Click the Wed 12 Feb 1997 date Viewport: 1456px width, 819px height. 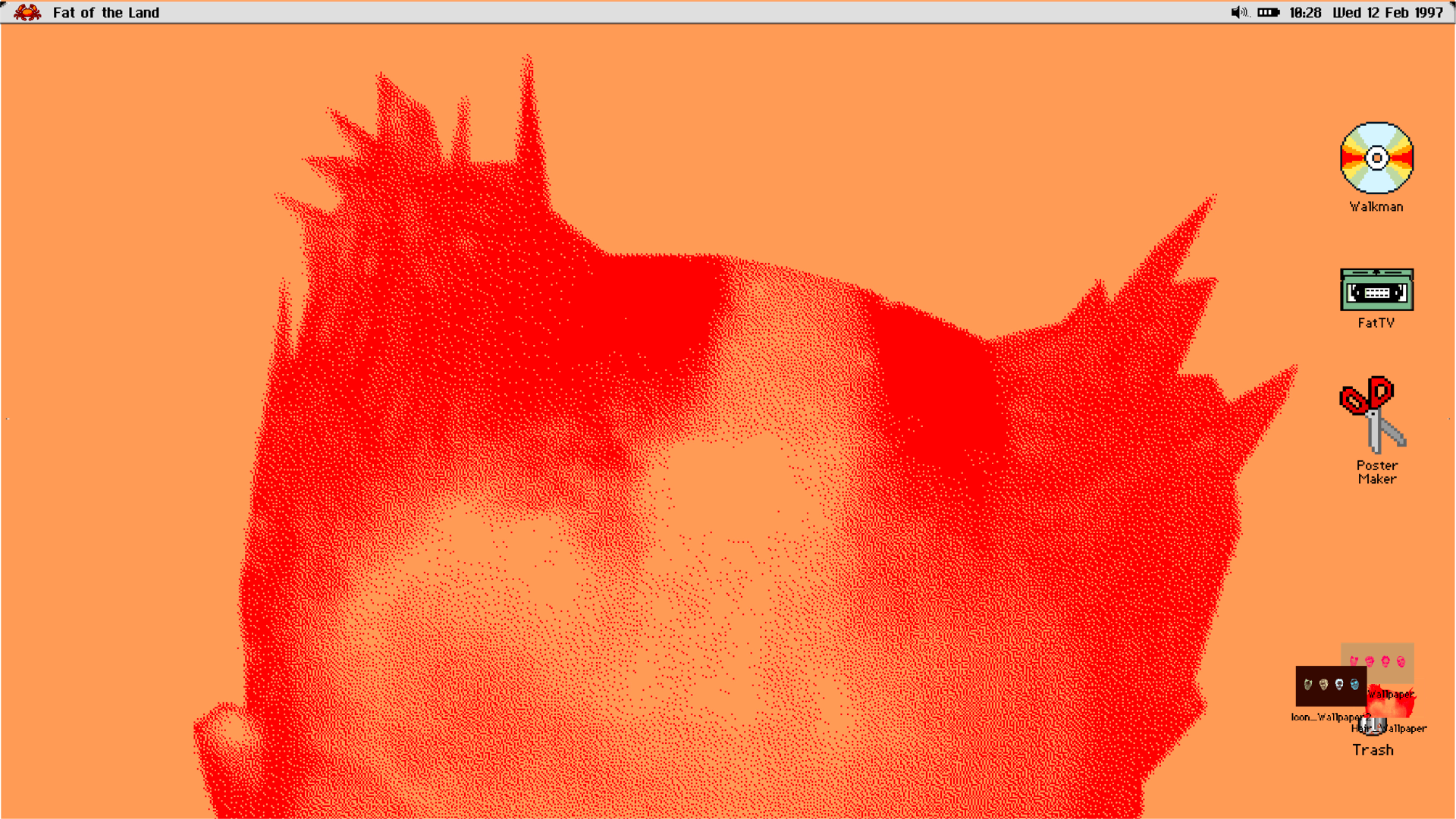(x=1388, y=12)
